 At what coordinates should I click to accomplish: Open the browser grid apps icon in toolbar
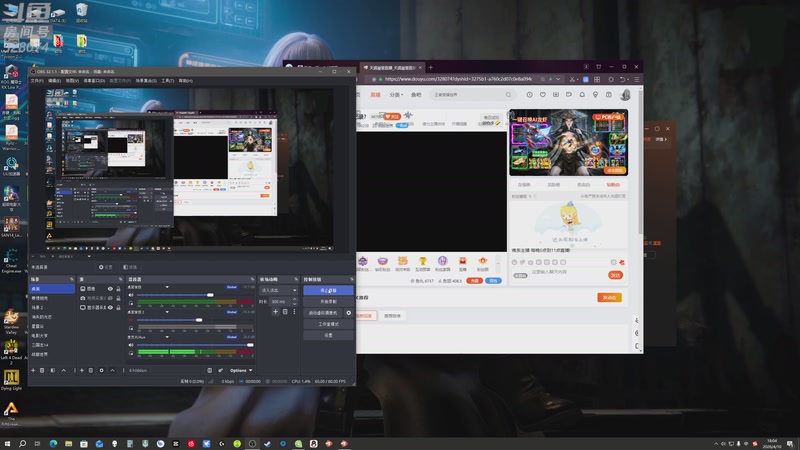[x=597, y=79]
